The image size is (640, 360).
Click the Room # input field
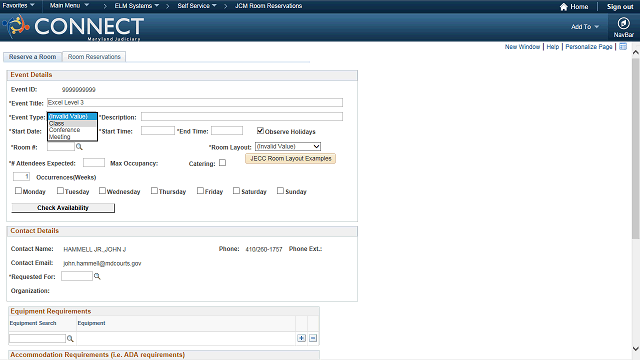(x=61, y=147)
